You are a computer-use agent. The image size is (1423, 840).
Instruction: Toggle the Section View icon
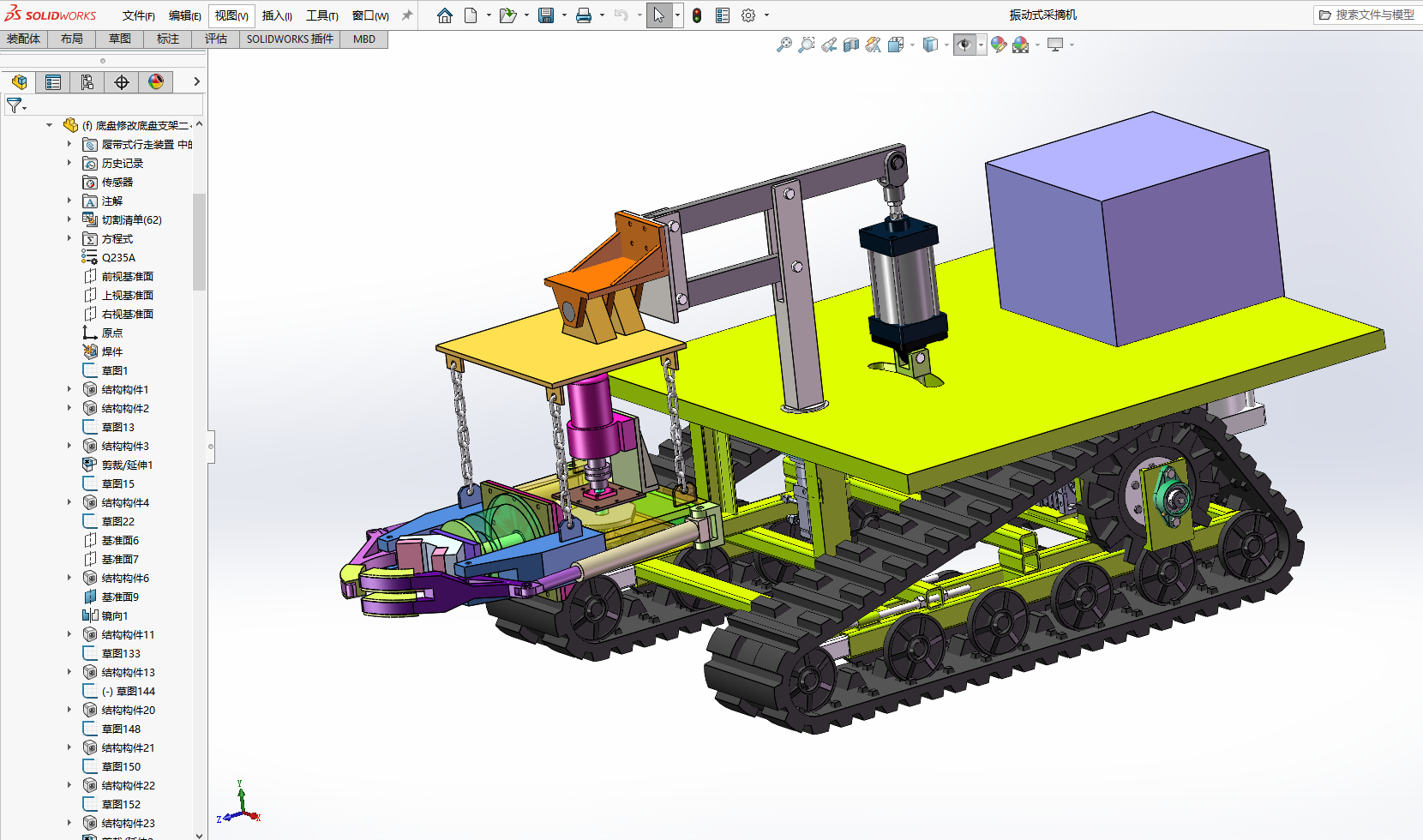tap(851, 45)
